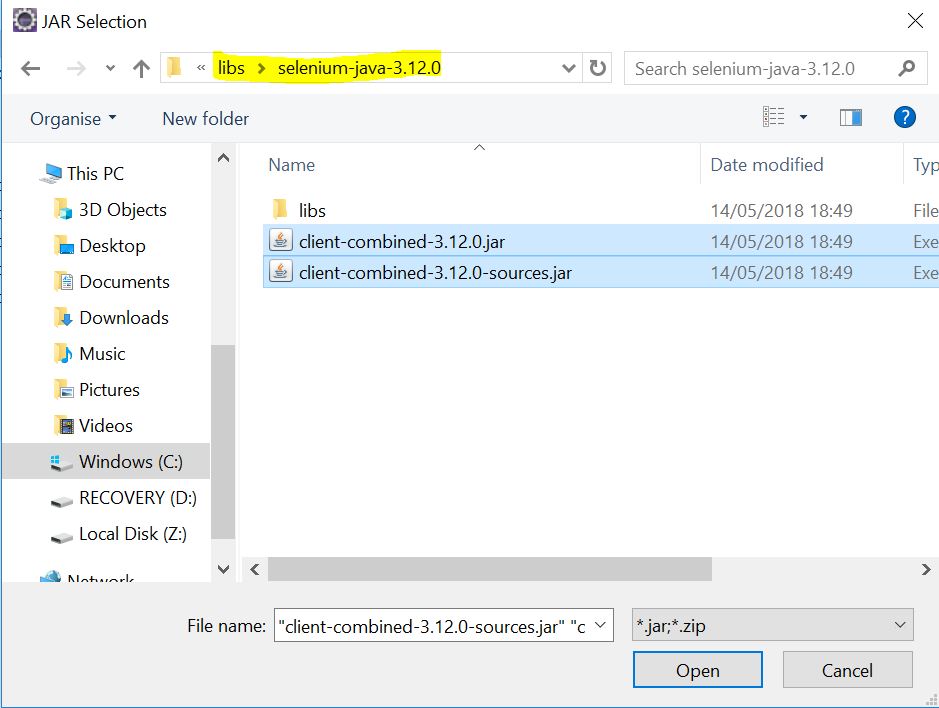The height and width of the screenshot is (708, 939).
Task: Toggle the preview pane icon
Action: (851, 118)
